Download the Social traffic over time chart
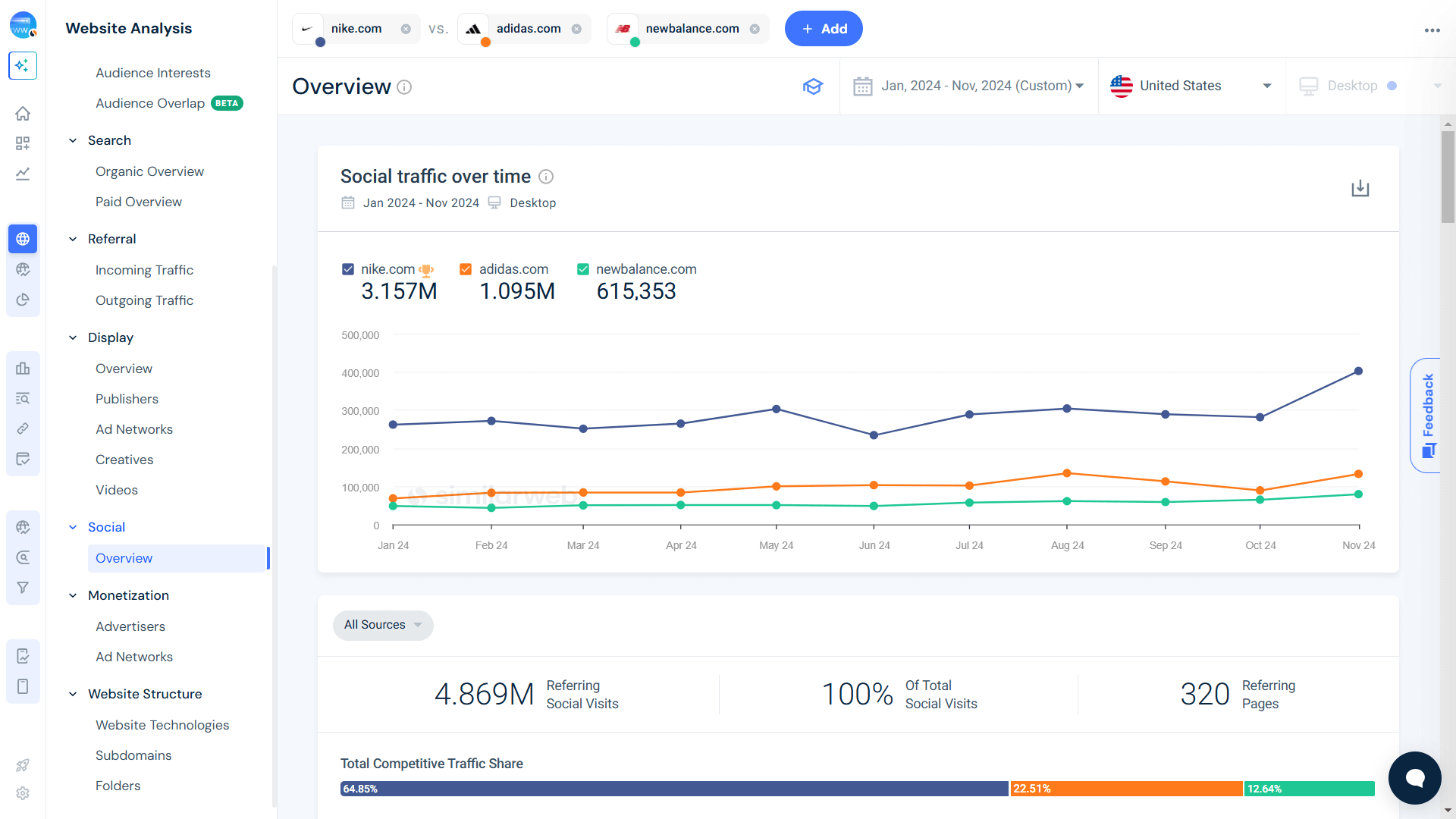This screenshot has height=819, width=1456. (1360, 188)
